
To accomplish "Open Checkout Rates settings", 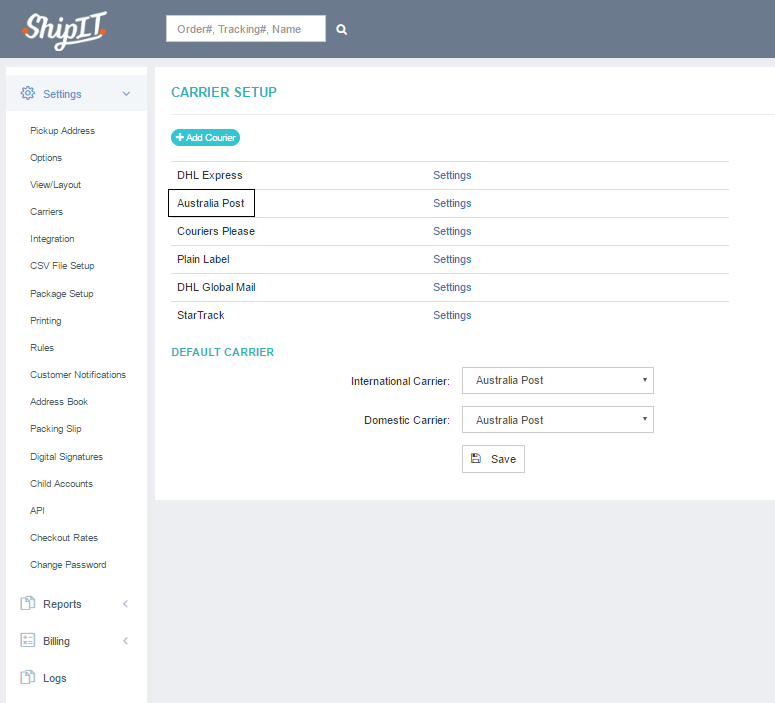I will [64, 537].
